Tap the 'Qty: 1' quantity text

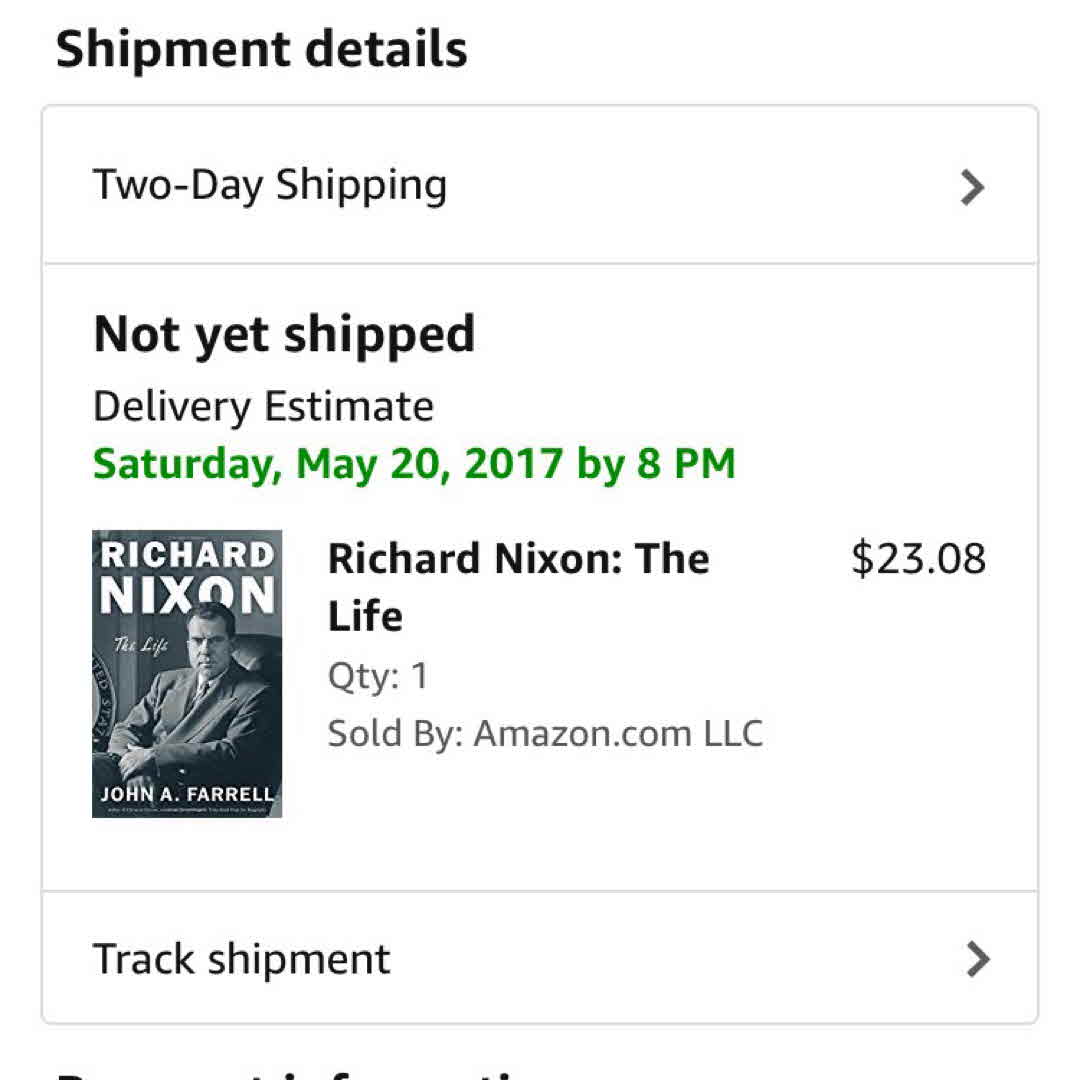378,677
